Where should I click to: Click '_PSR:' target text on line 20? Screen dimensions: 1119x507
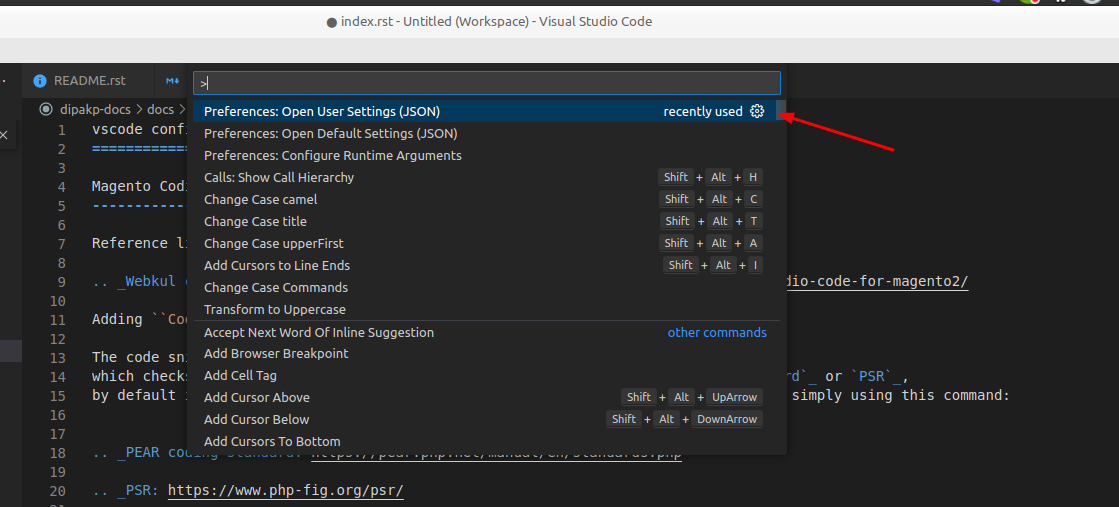(x=138, y=491)
